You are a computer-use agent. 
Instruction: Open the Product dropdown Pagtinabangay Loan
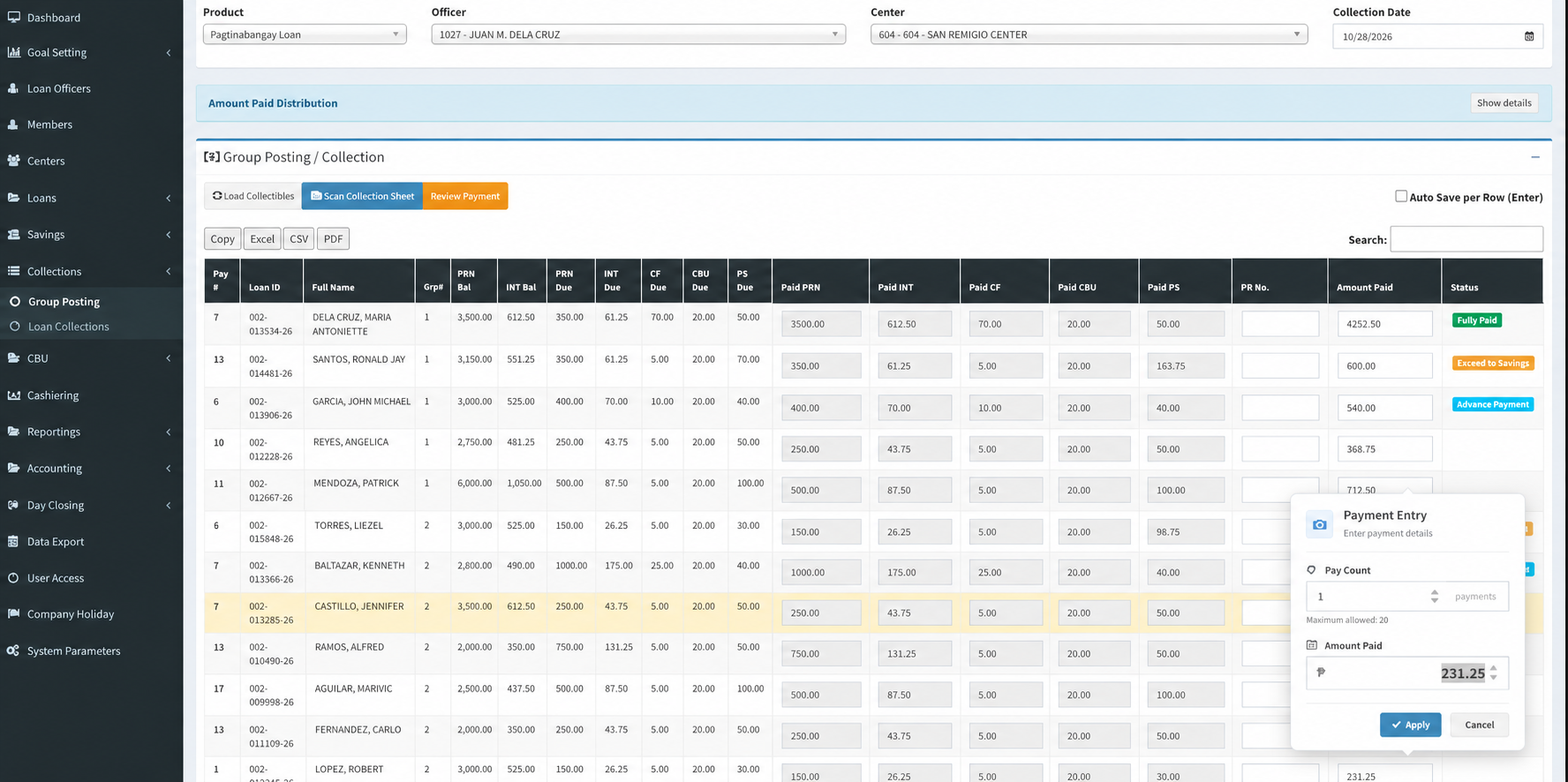coord(305,34)
